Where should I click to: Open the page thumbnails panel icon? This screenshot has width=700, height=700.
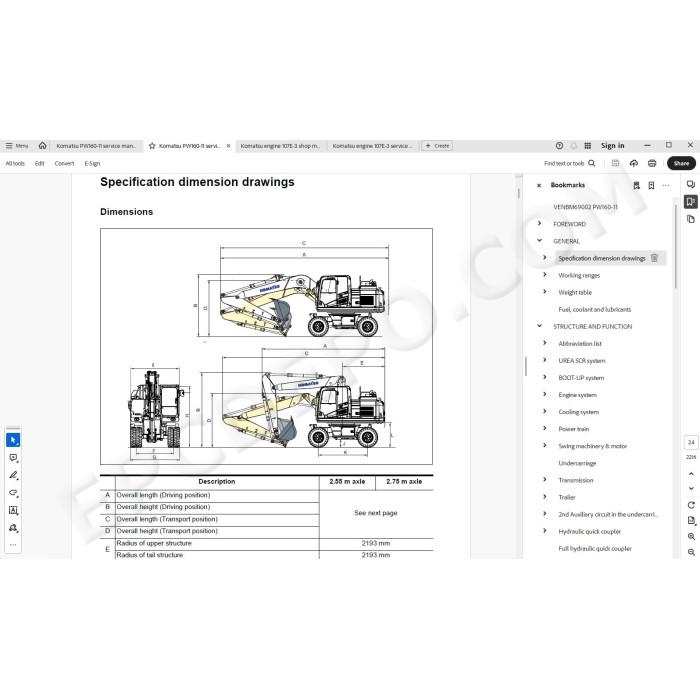point(691,219)
